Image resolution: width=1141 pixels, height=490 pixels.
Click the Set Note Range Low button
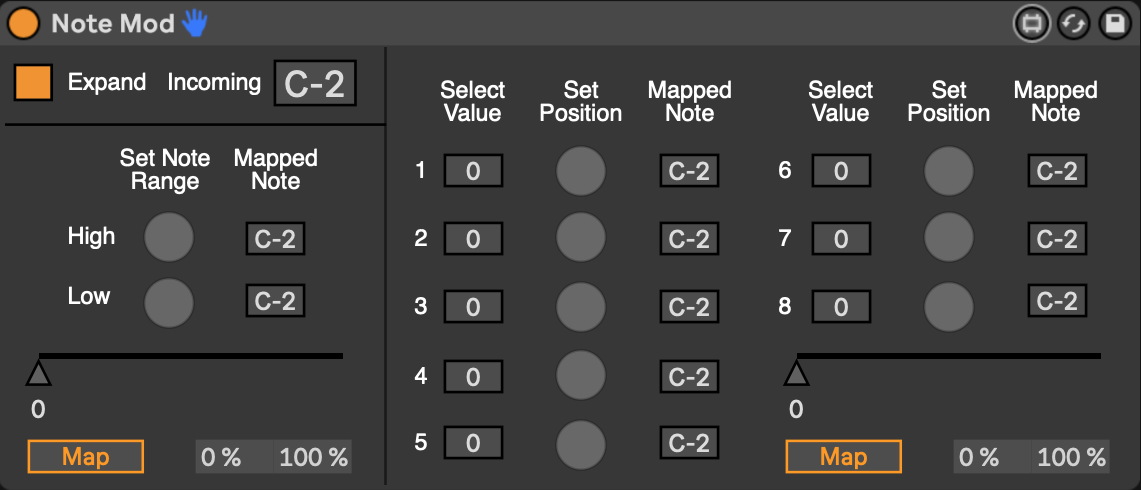(169, 302)
